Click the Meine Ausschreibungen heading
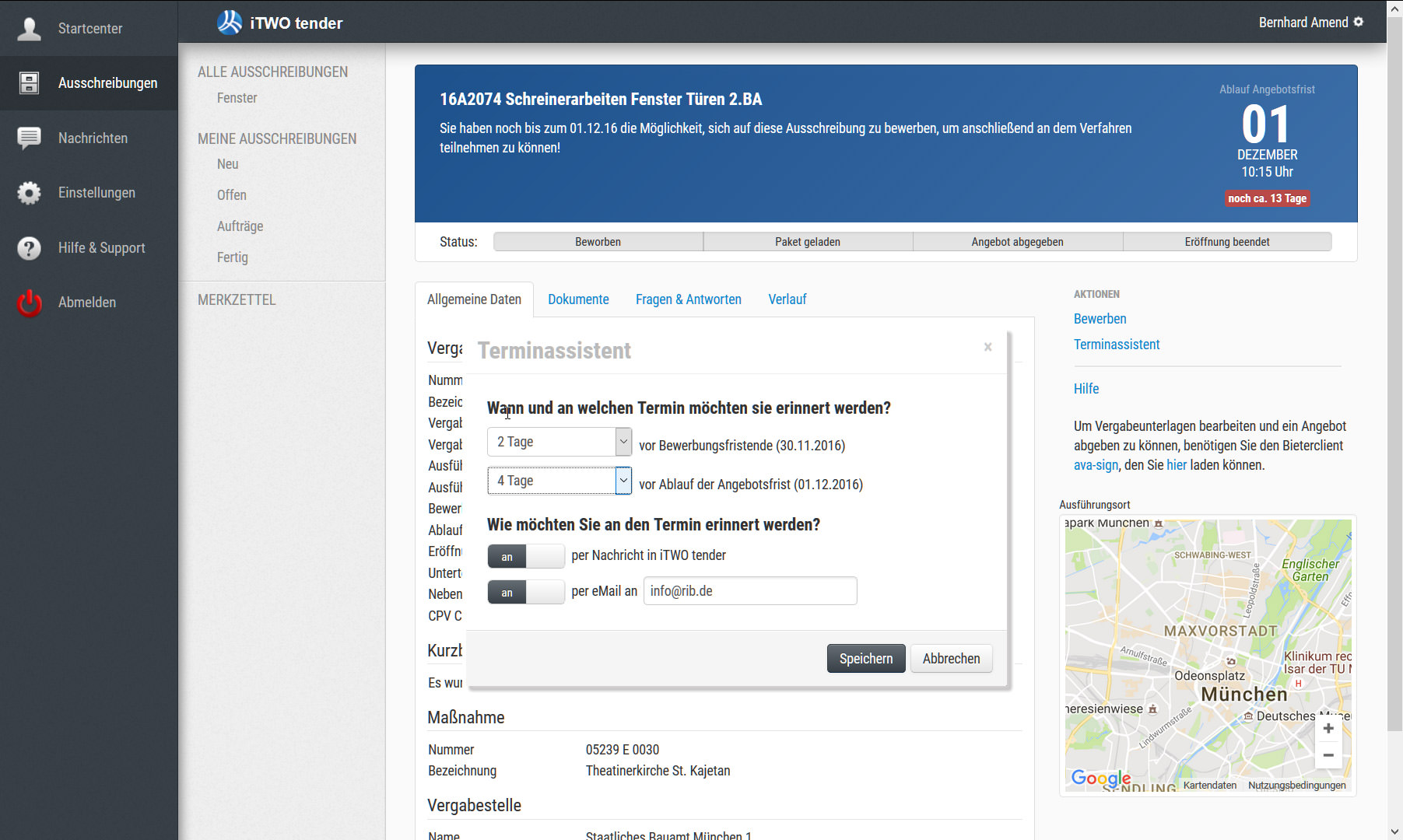This screenshot has width=1403, height=840. click(x=277, y=139)
